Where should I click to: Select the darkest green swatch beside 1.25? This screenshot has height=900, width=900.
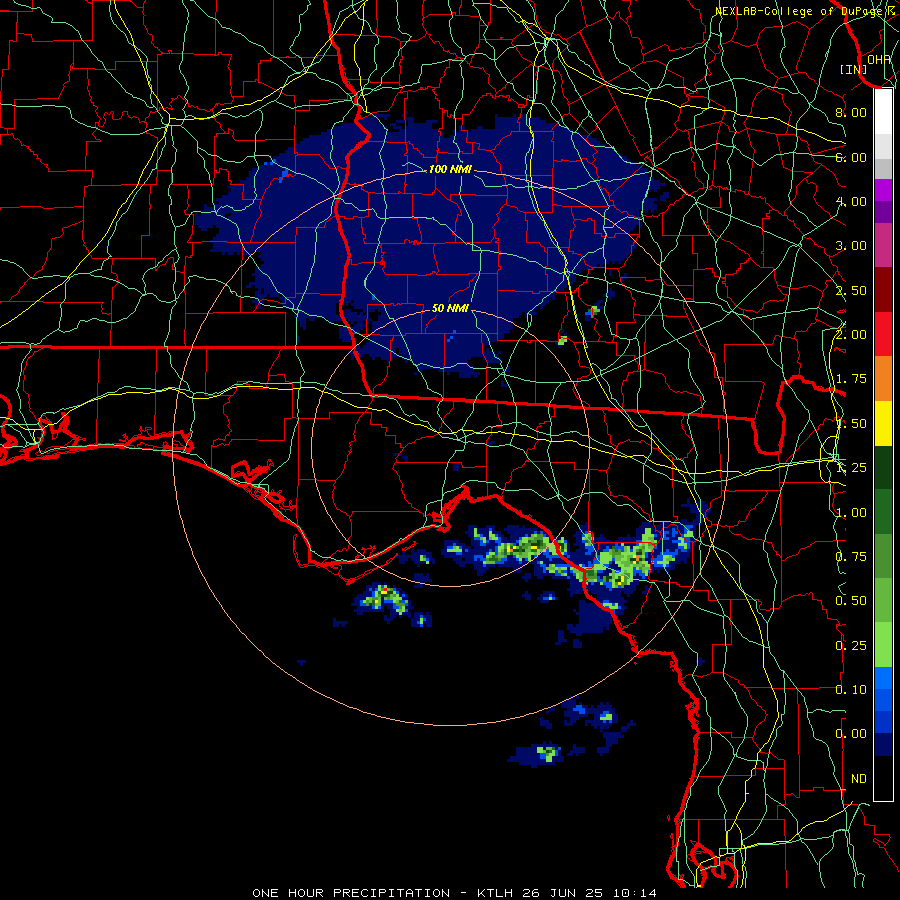[883, 467]
